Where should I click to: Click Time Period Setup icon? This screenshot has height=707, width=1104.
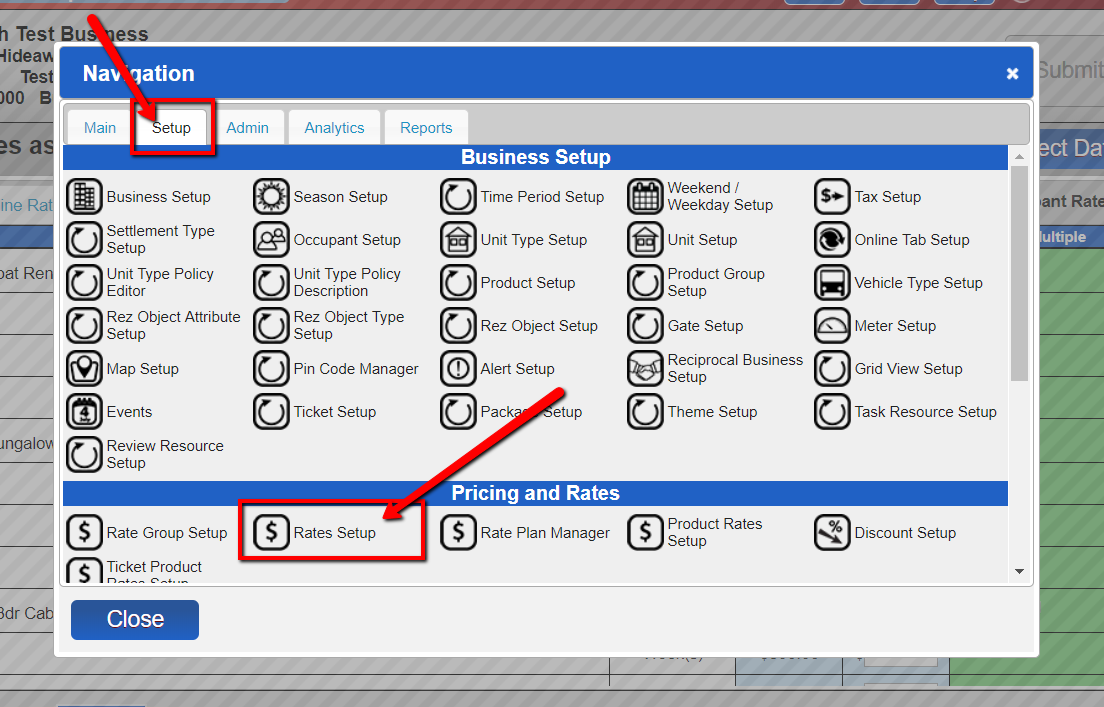point(458,196)
